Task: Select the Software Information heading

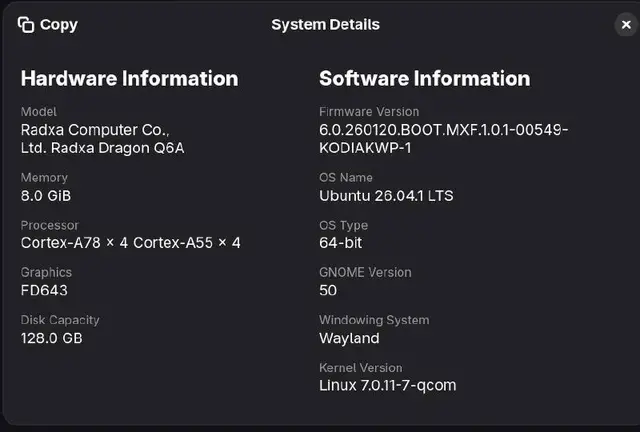Action: click(424, 78)
